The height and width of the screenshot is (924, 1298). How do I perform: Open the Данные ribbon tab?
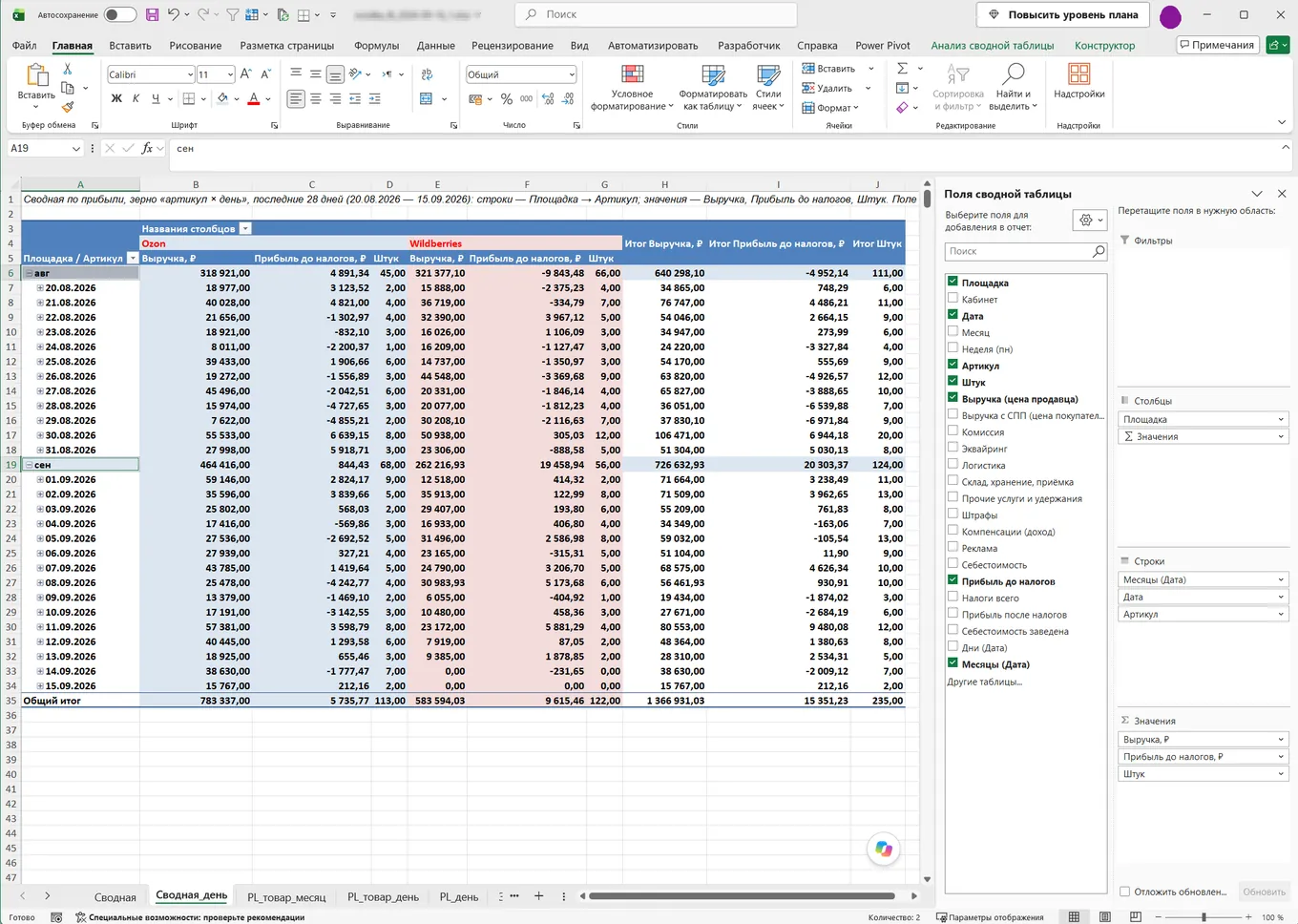435,45
